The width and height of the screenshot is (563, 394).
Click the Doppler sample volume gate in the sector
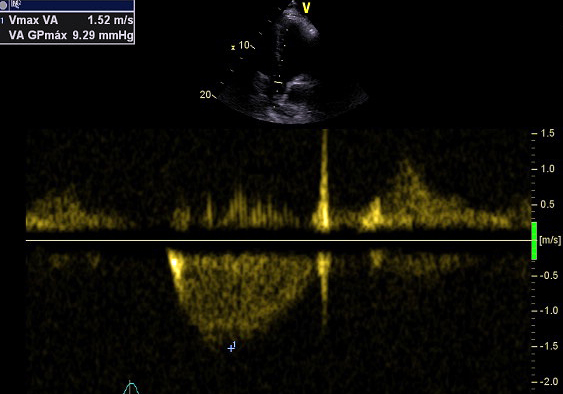278,82
